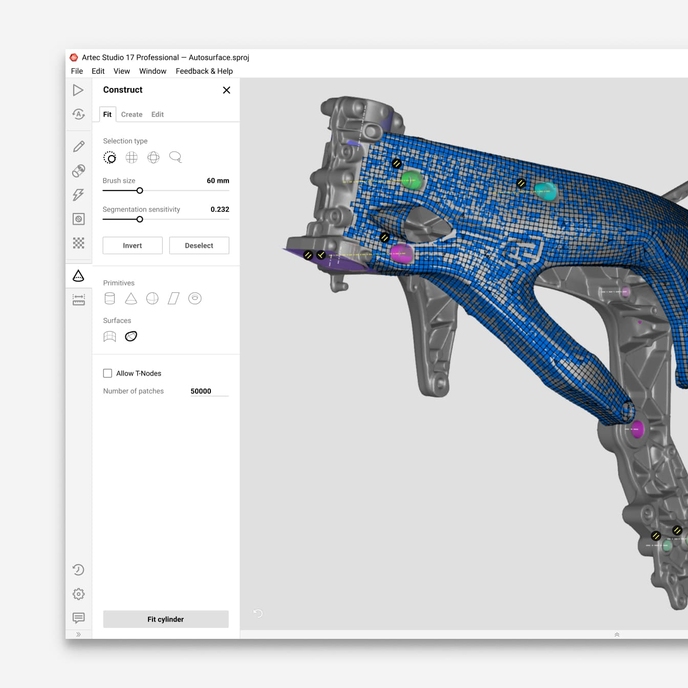Switch to the Edit tab in Construct

pos(158,115)
